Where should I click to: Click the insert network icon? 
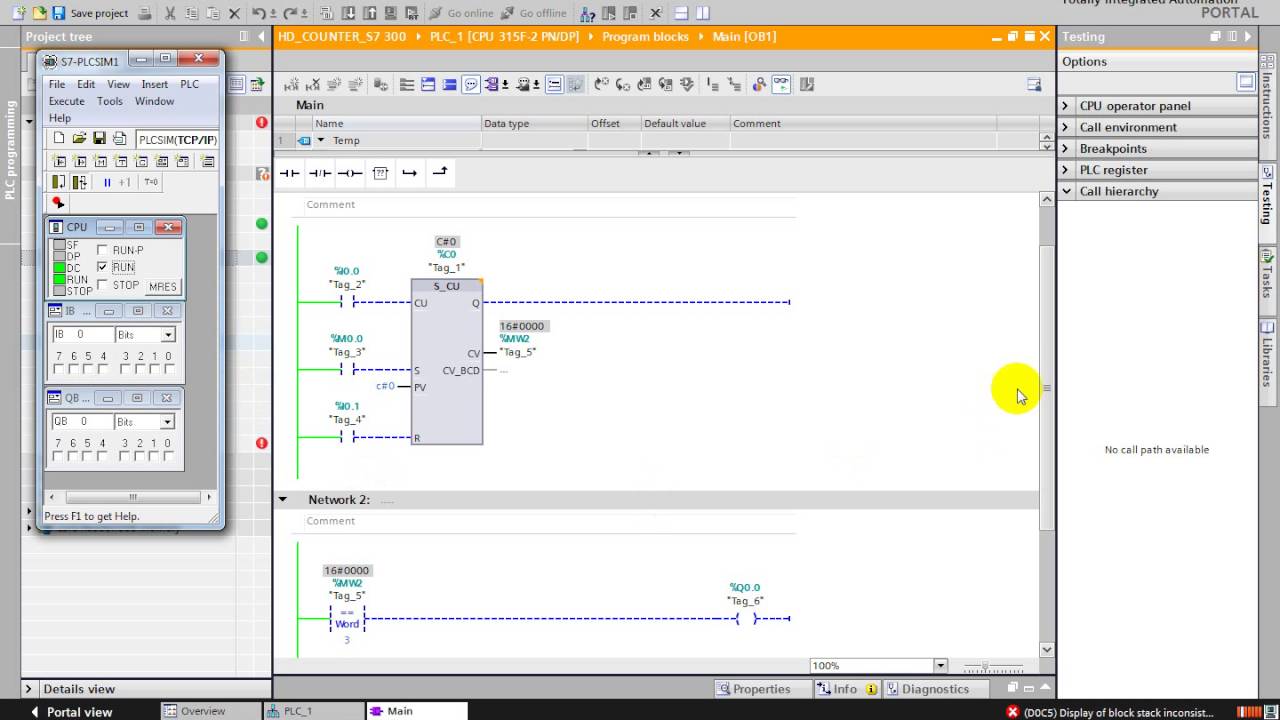point(291,85)
